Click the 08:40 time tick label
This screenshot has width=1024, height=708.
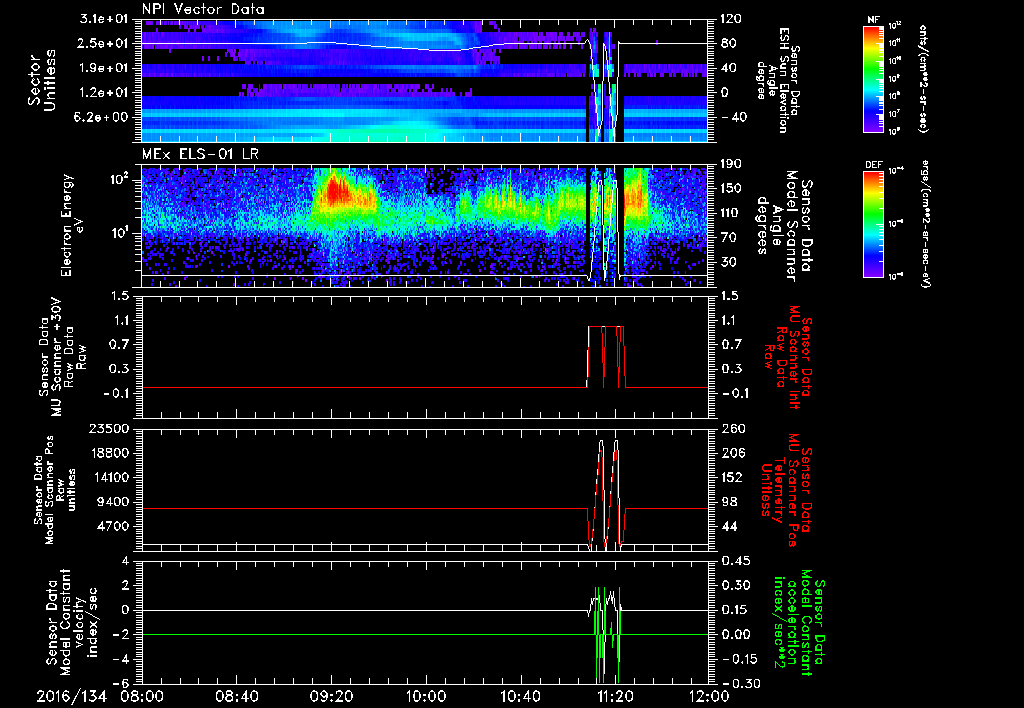point(238,696)
